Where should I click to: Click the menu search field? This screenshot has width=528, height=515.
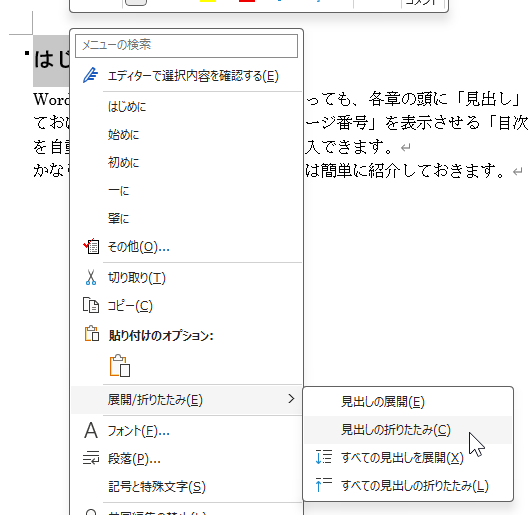click(186, 45)
